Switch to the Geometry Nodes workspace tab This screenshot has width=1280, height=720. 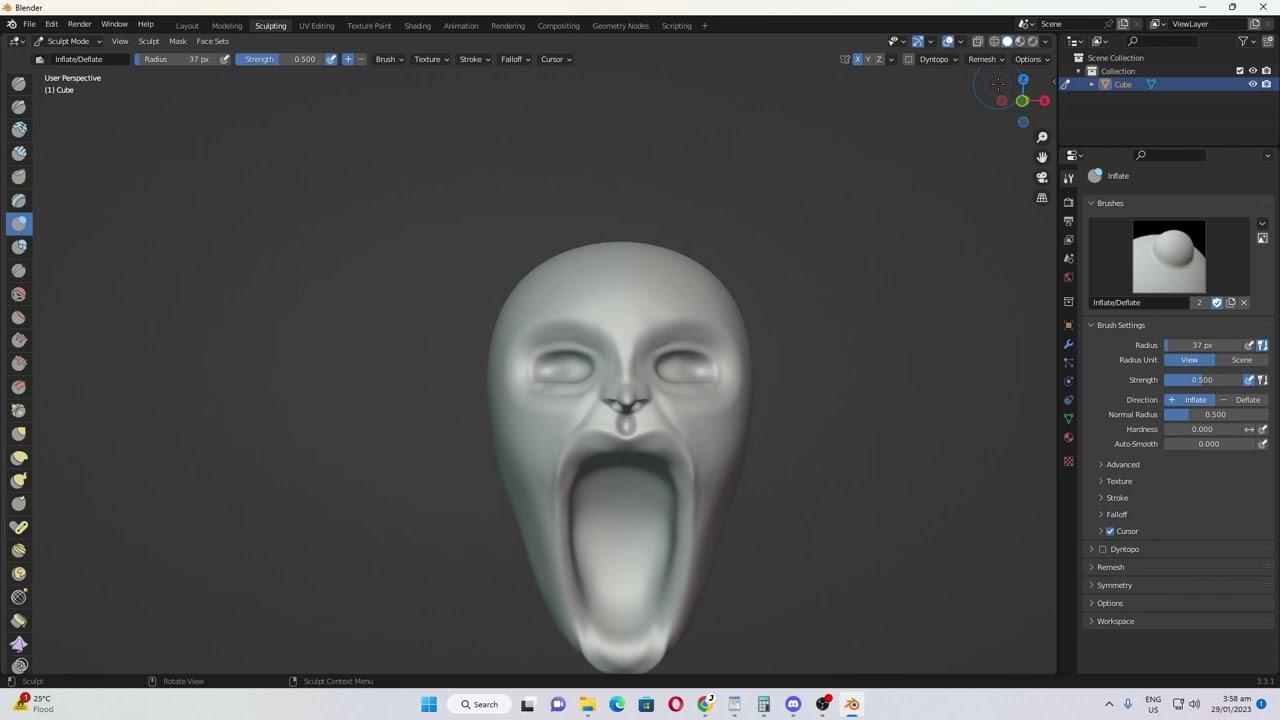(620, 25)
